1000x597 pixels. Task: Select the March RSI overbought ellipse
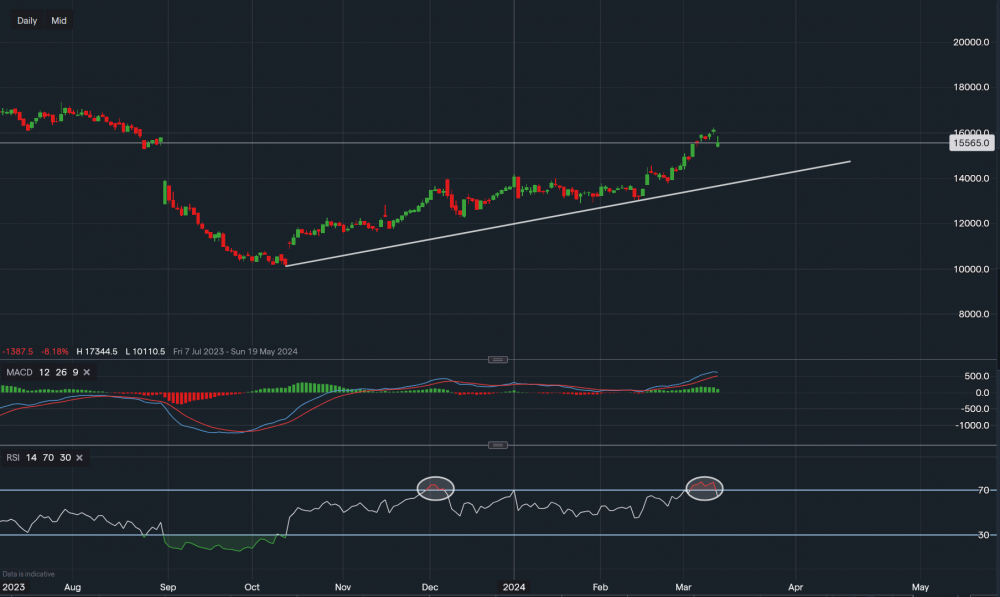tap(704, 487)
